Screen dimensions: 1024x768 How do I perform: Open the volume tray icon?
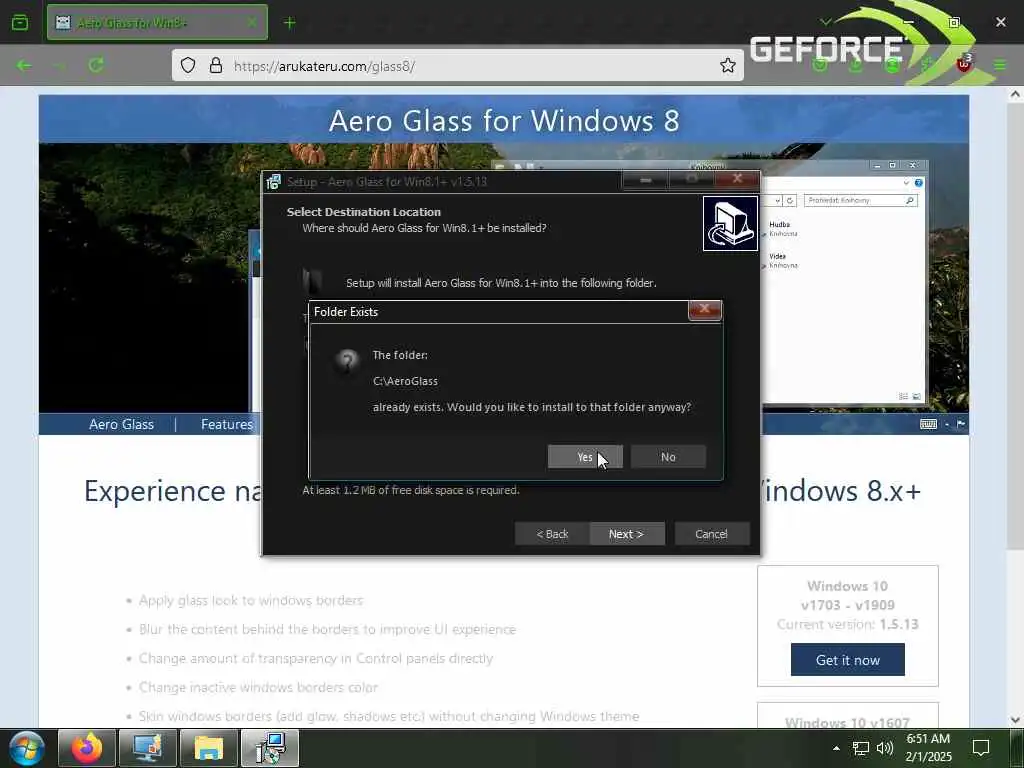[885, 748]
